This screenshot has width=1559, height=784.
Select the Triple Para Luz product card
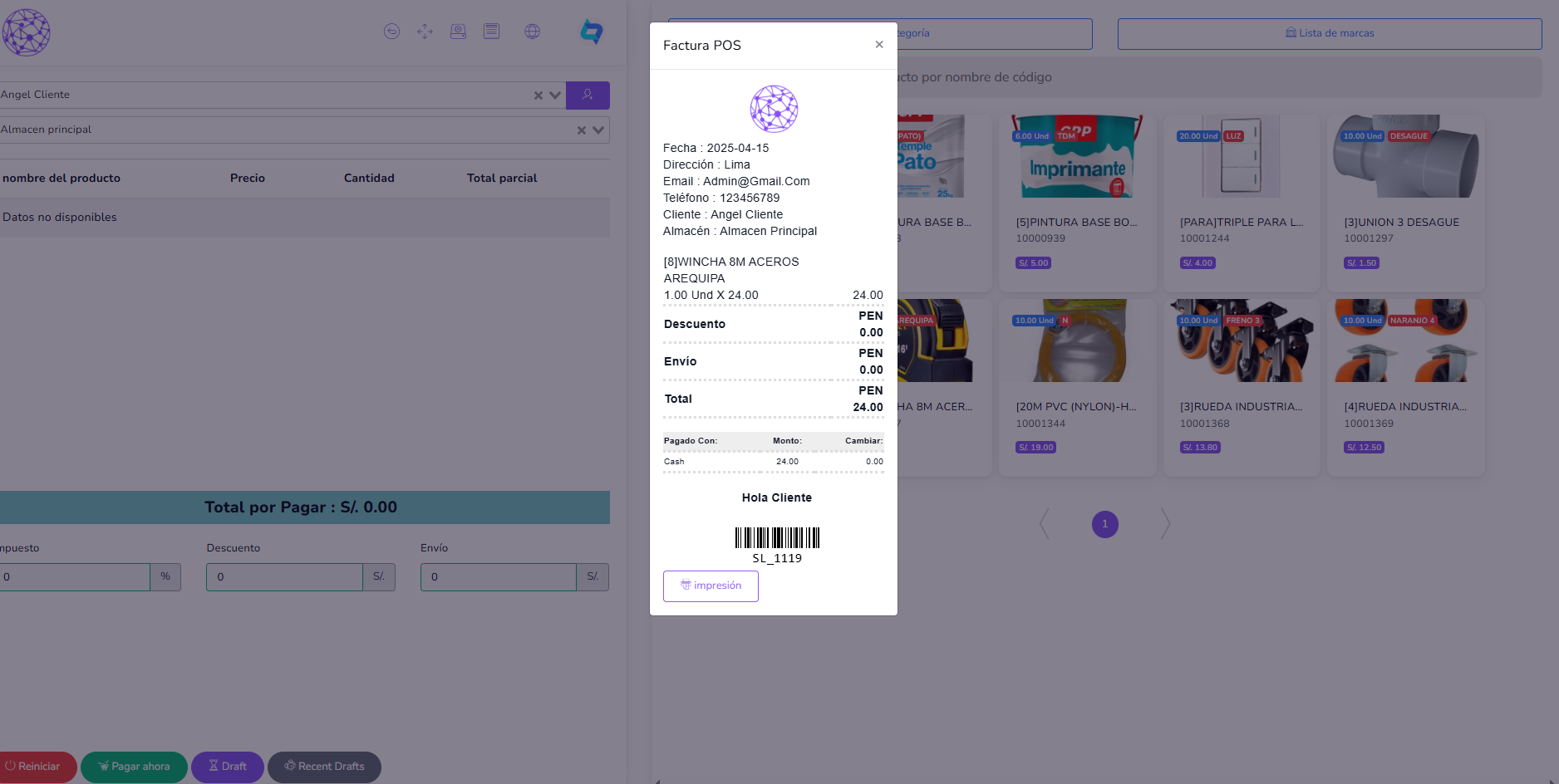coord(1242,203)
